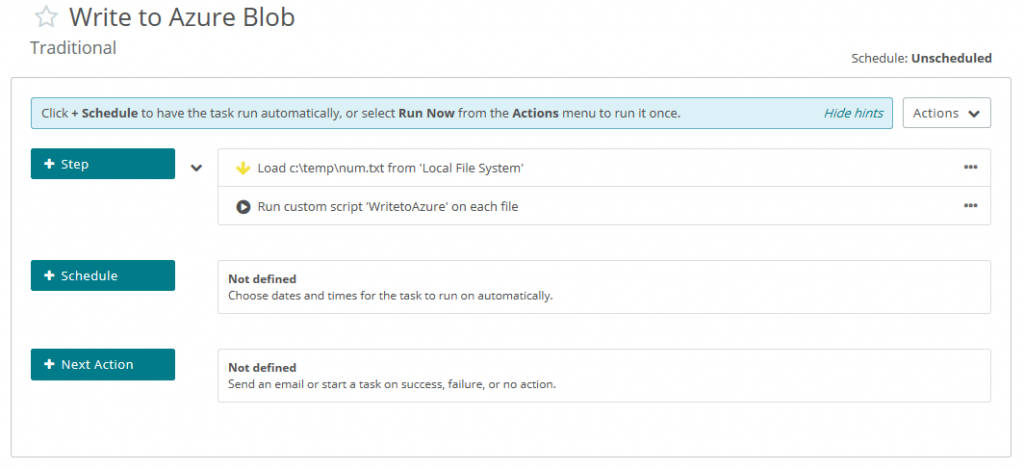Click the + Schedule button

103,276
